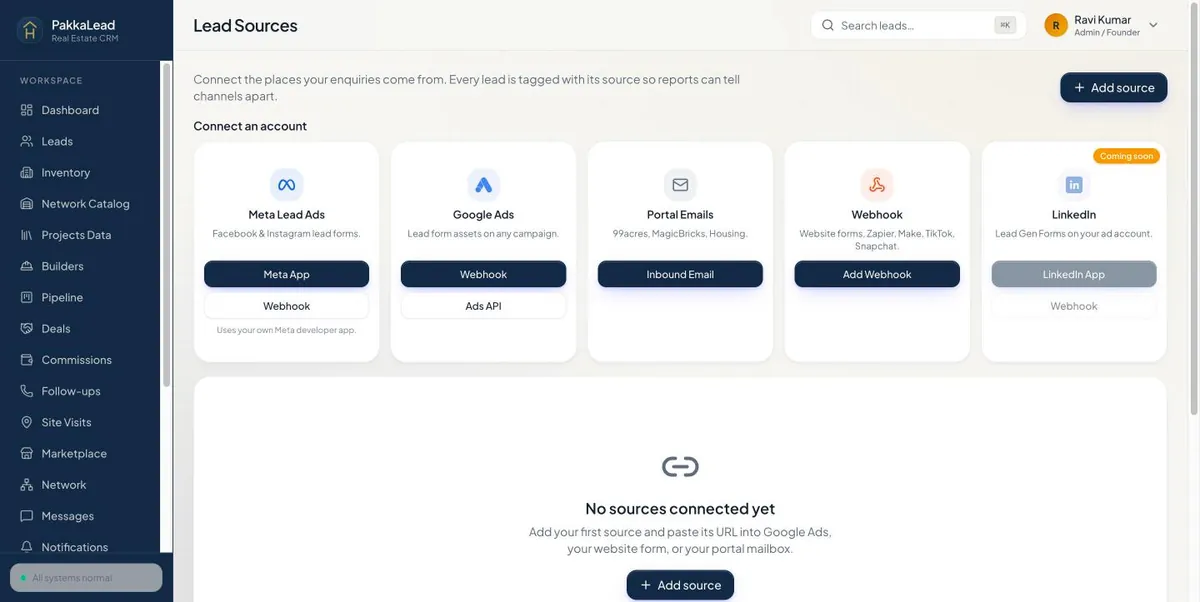This screenshot has width=1200, height=602.
Task: Click the Add Webhook button
Action: click(x=877, y=274)
